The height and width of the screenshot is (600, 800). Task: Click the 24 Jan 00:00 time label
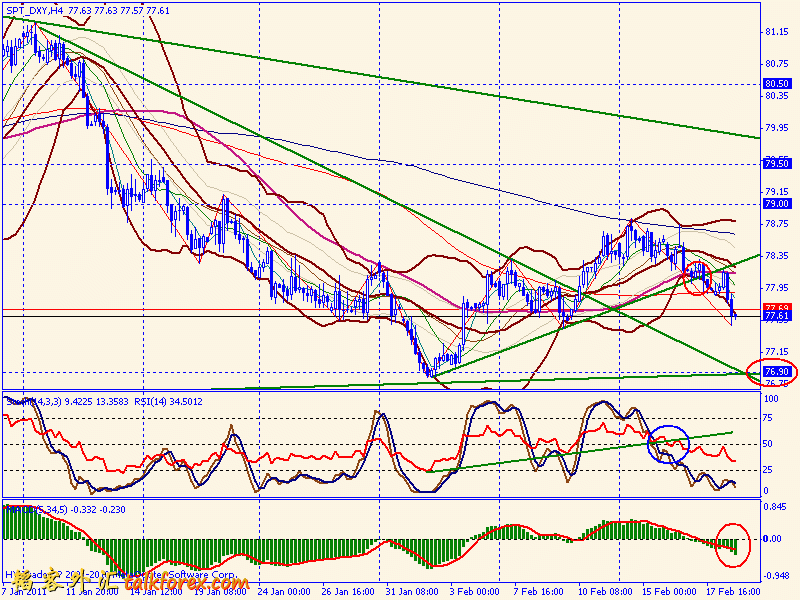click(284, 592)
